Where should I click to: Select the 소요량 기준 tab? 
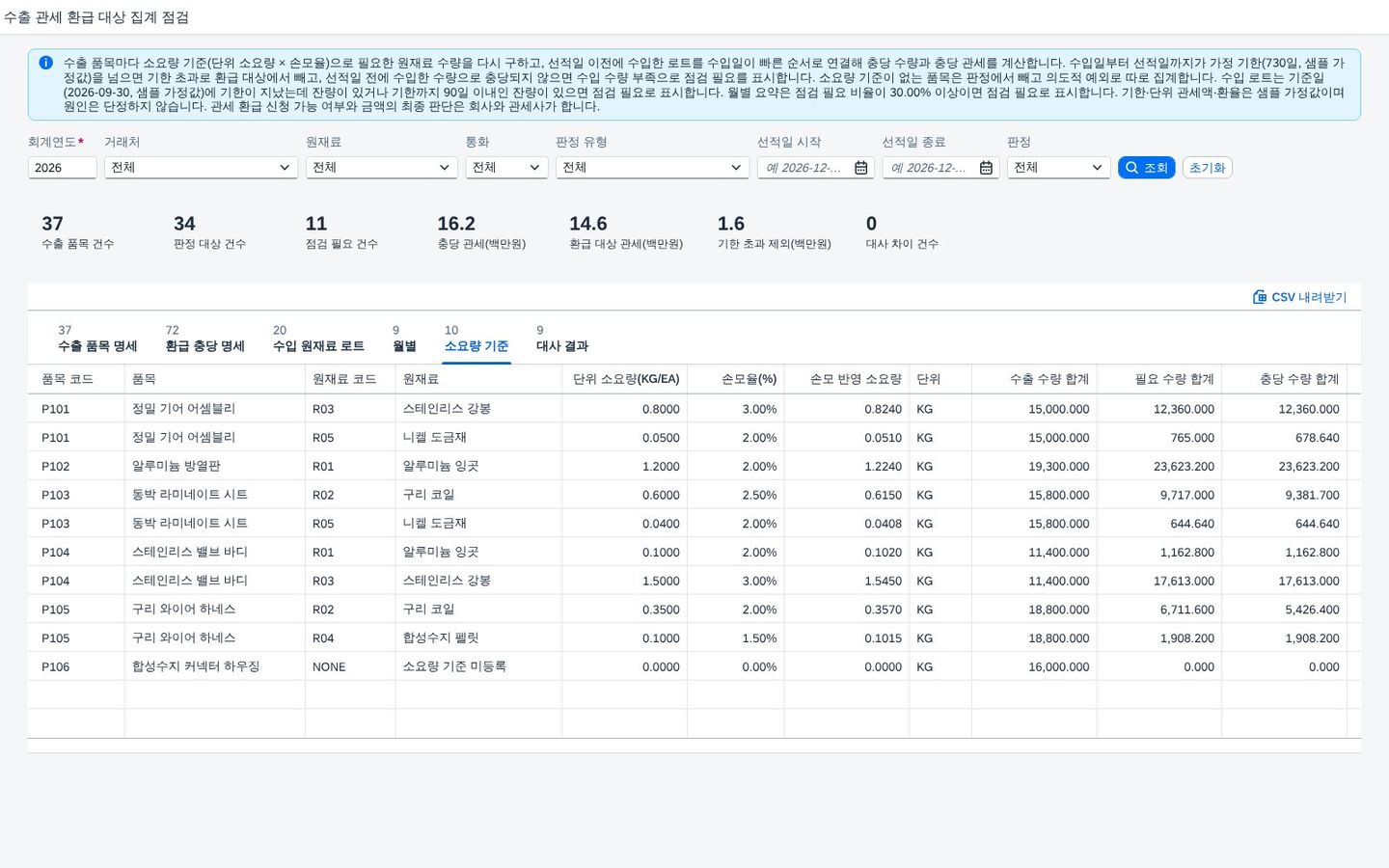tap(477, 339)
